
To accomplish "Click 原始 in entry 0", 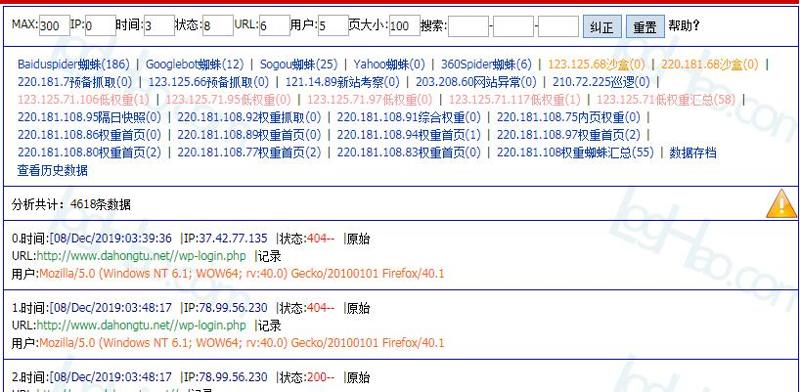I will 358,239.
